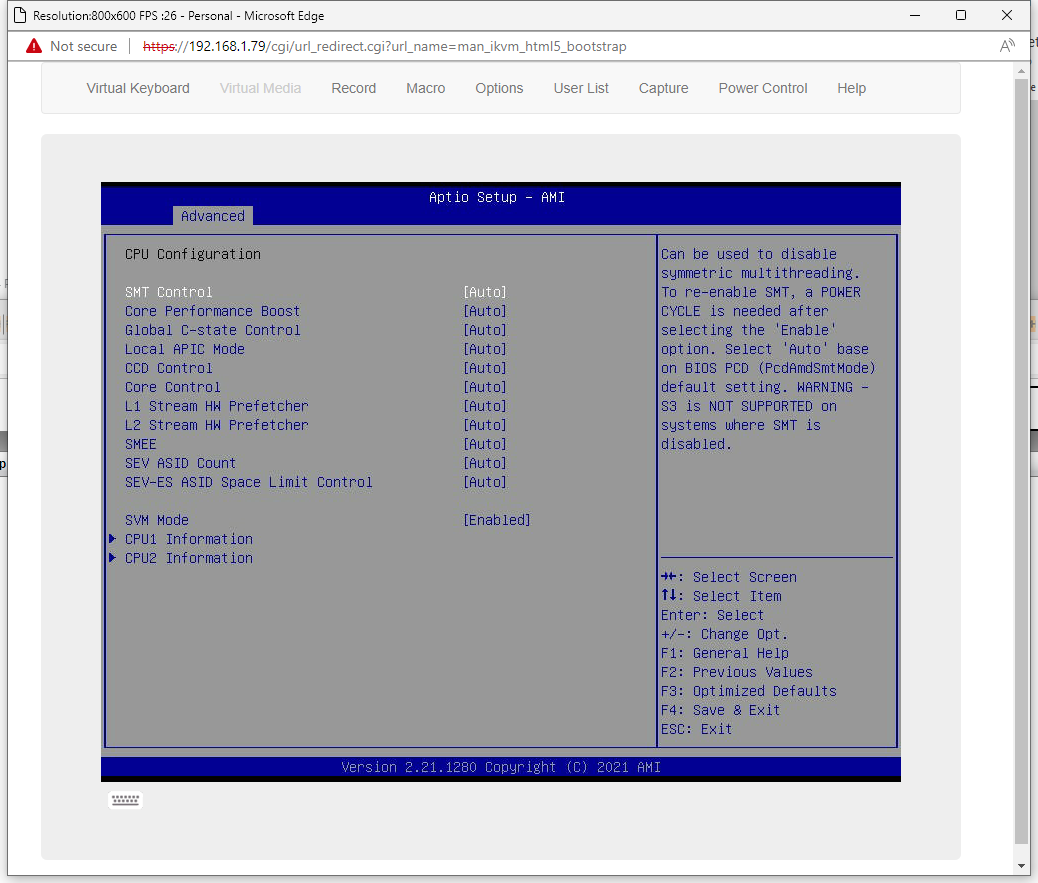Click 'F4: Save & Exit' help text

coord(720,710)
